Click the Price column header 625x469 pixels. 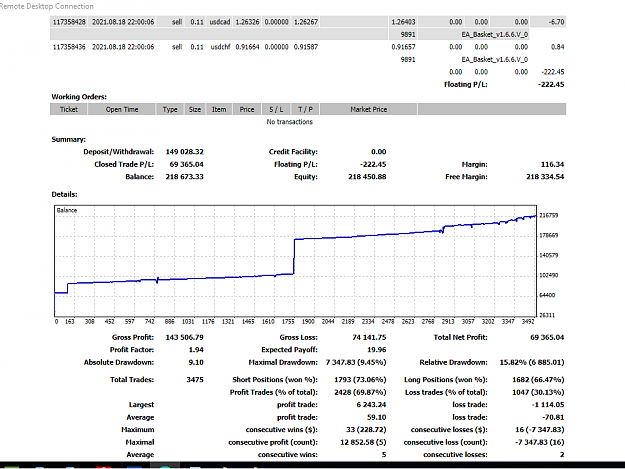[247, 109]
